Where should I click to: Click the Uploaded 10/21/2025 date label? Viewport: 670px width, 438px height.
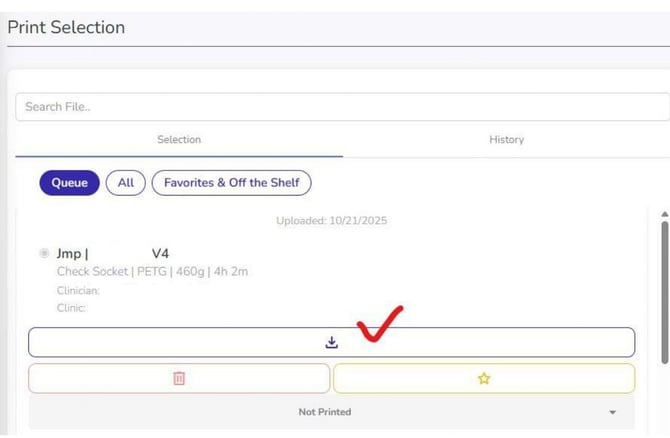click(x=331, y=220)
